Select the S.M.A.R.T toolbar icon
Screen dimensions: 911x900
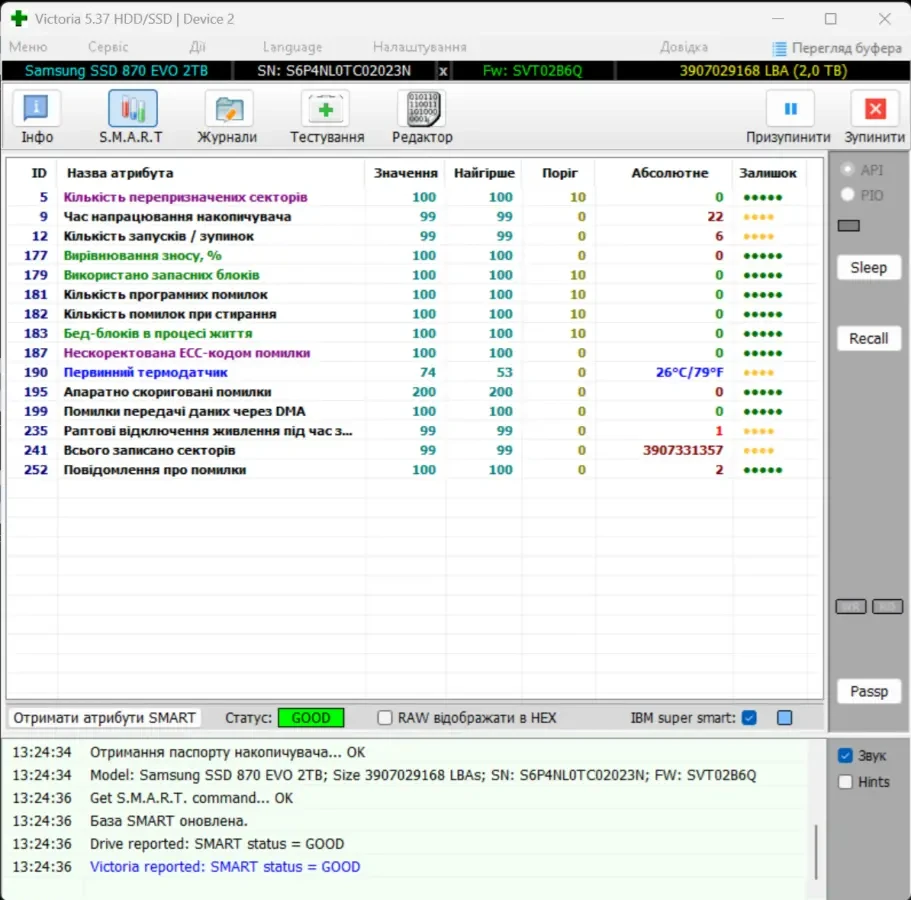pos(132,109)
